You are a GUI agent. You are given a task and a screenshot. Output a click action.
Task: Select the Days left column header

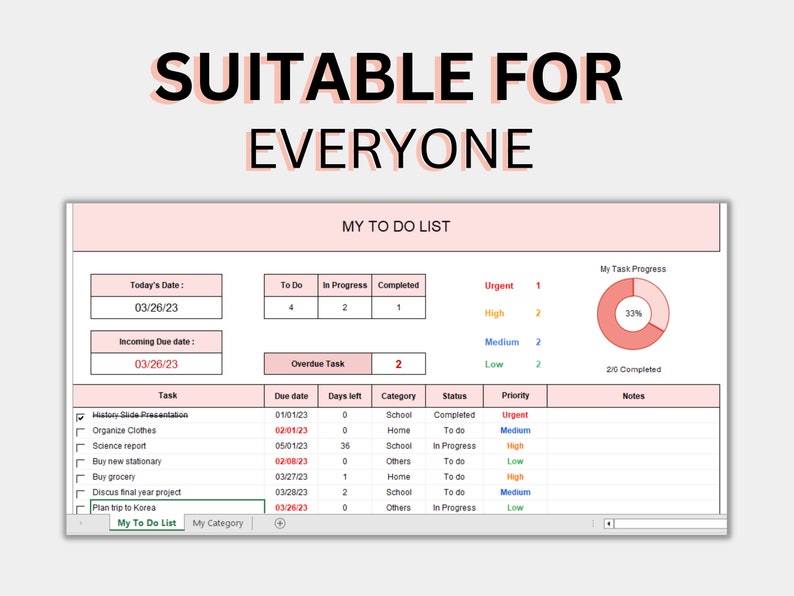[x=345, y=396]
